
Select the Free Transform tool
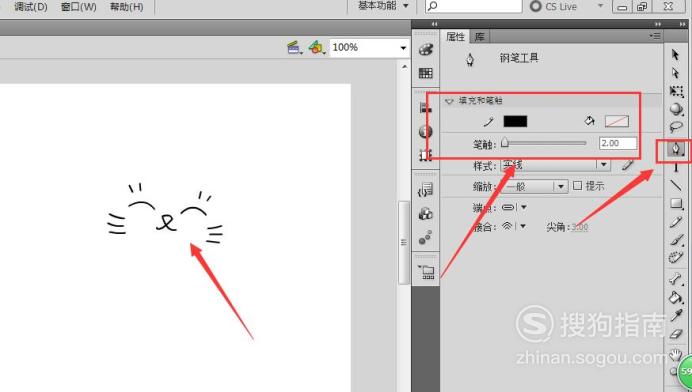(x=676, y=91)
